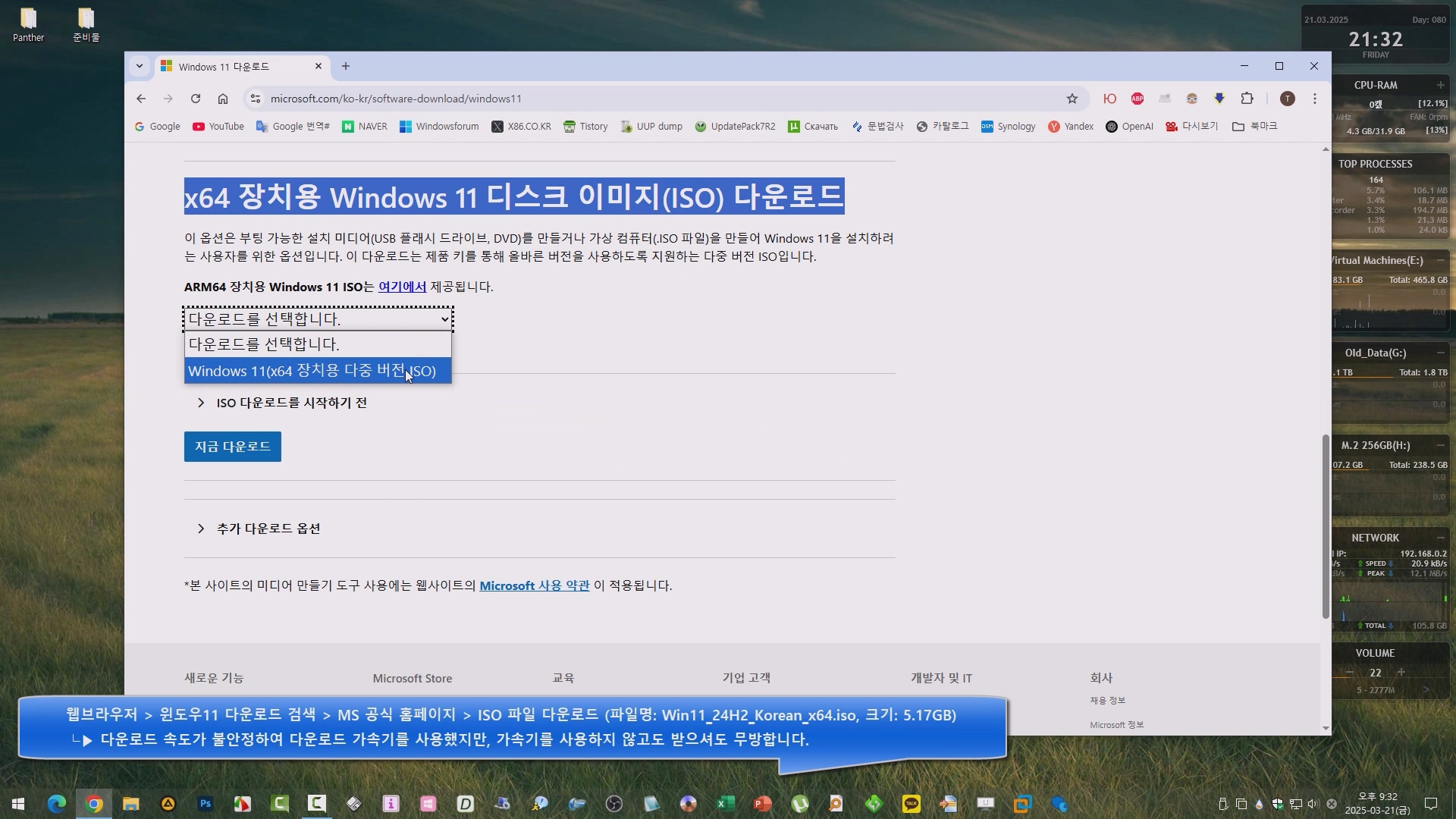1456x819 pixels.
Task: Open the OpenAI bookmark
Action: point(1129,127)
